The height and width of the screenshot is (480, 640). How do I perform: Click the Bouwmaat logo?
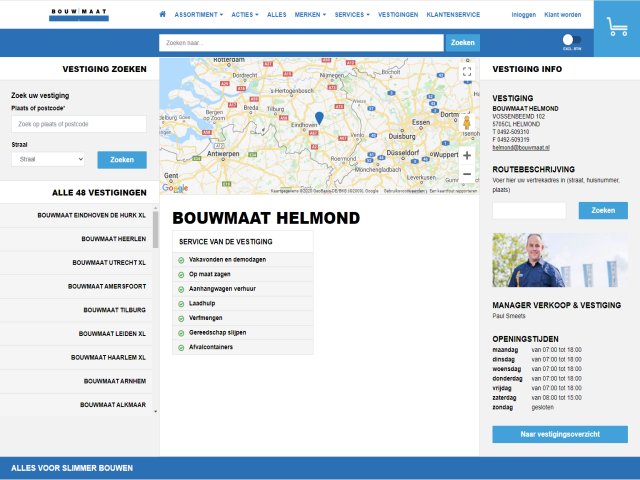[79, 15]
